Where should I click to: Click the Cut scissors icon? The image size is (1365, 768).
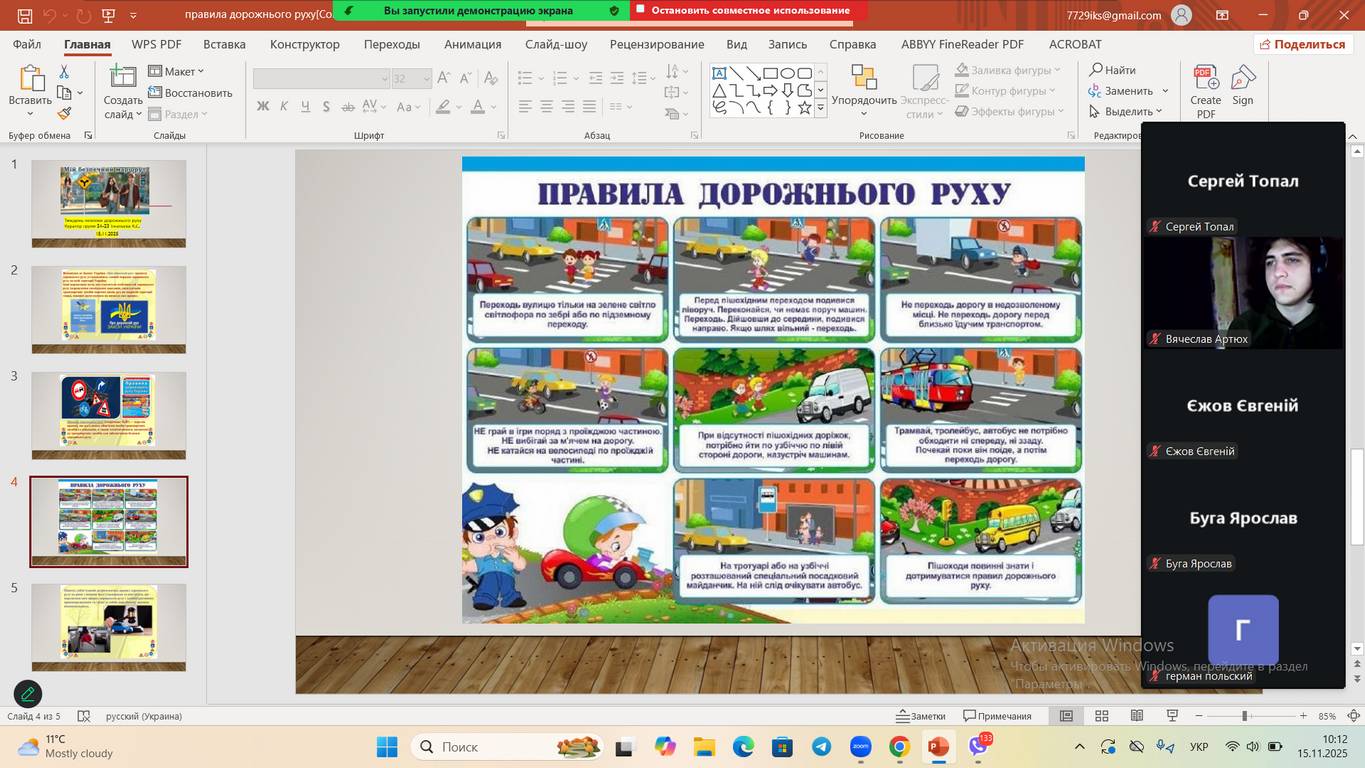tap(64, 72)
